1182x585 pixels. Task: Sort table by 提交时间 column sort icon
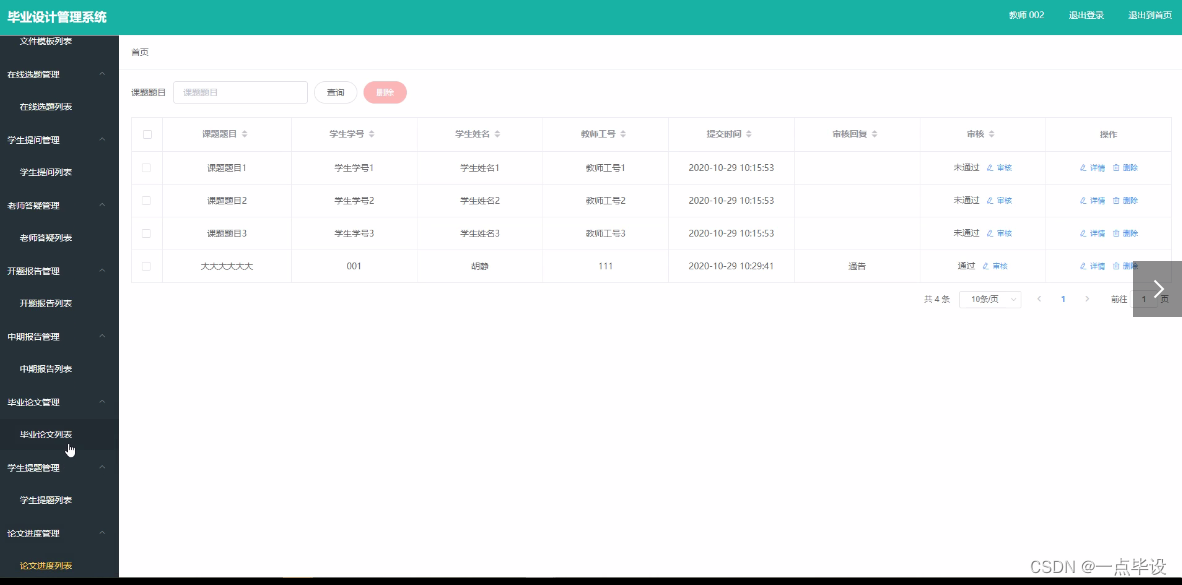click(x=749, y=134)
